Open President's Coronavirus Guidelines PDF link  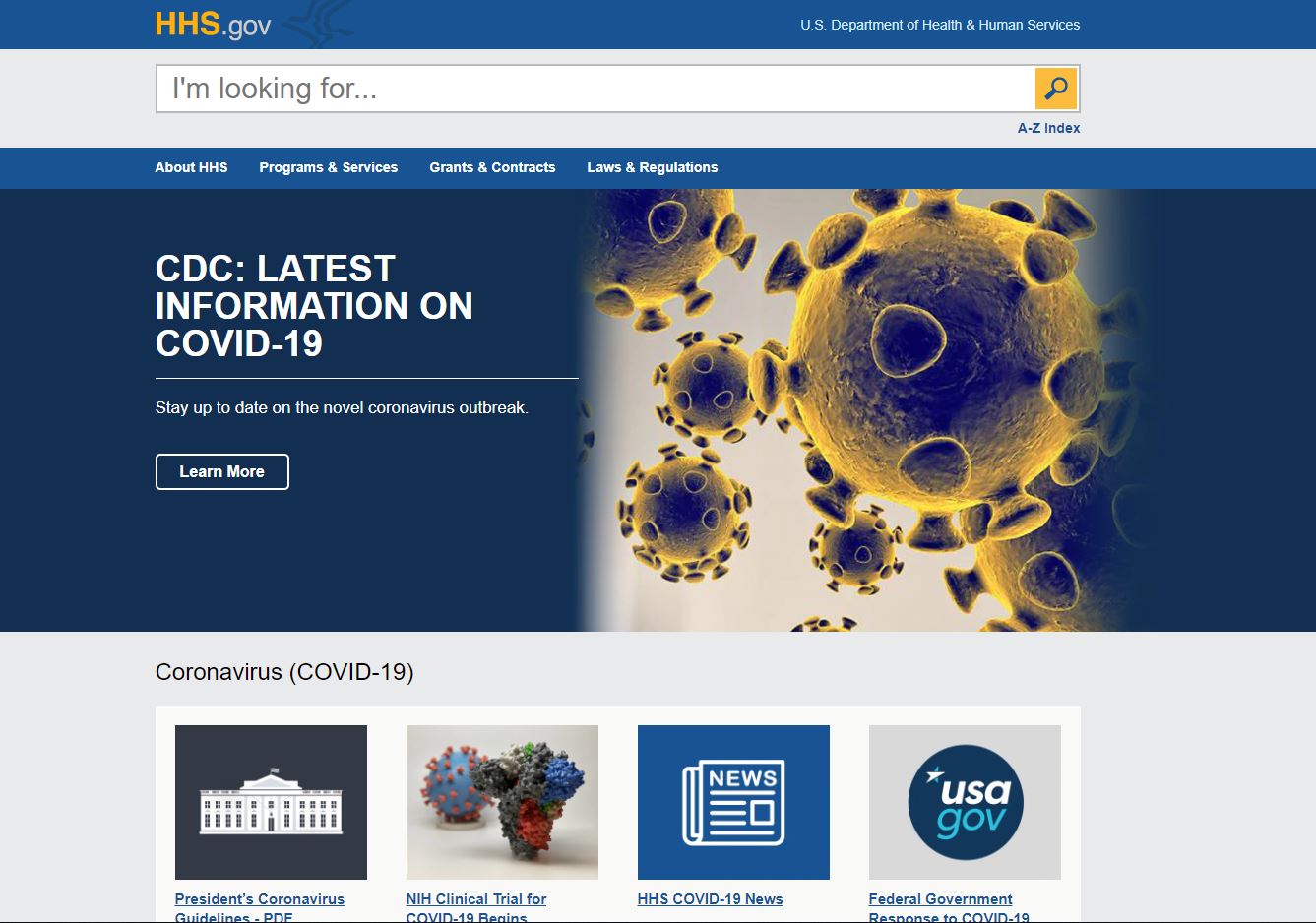click(x=260, y=908)
